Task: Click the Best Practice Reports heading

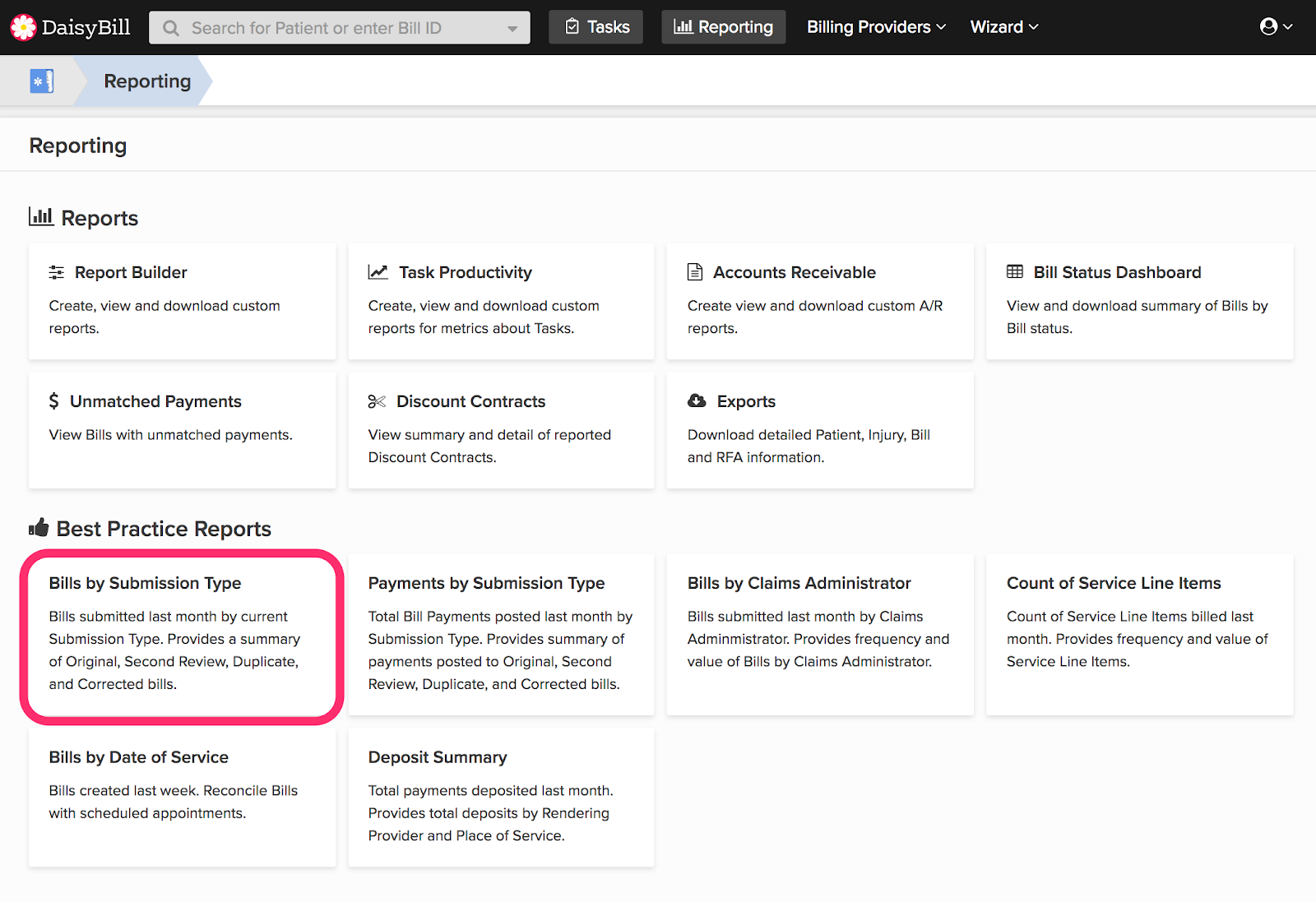Action: 164,528
